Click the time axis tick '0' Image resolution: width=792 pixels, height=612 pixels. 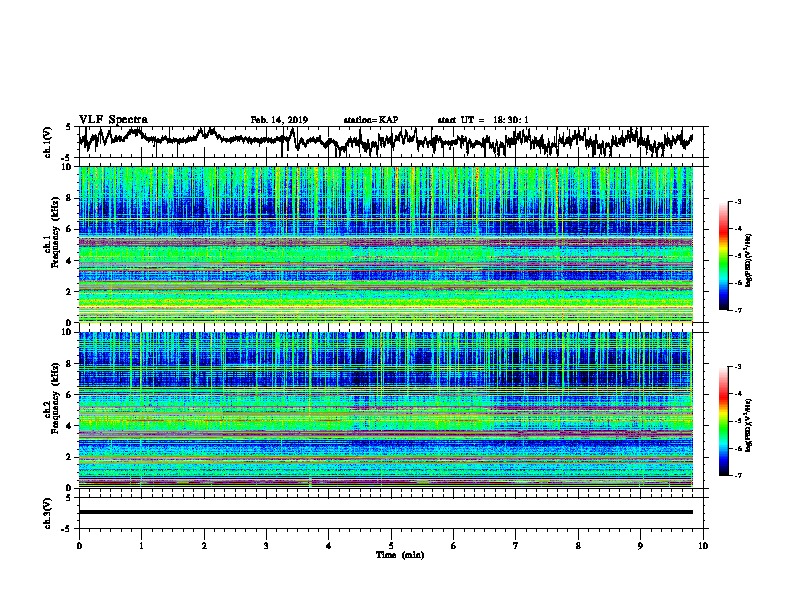(x=79, y=546)
